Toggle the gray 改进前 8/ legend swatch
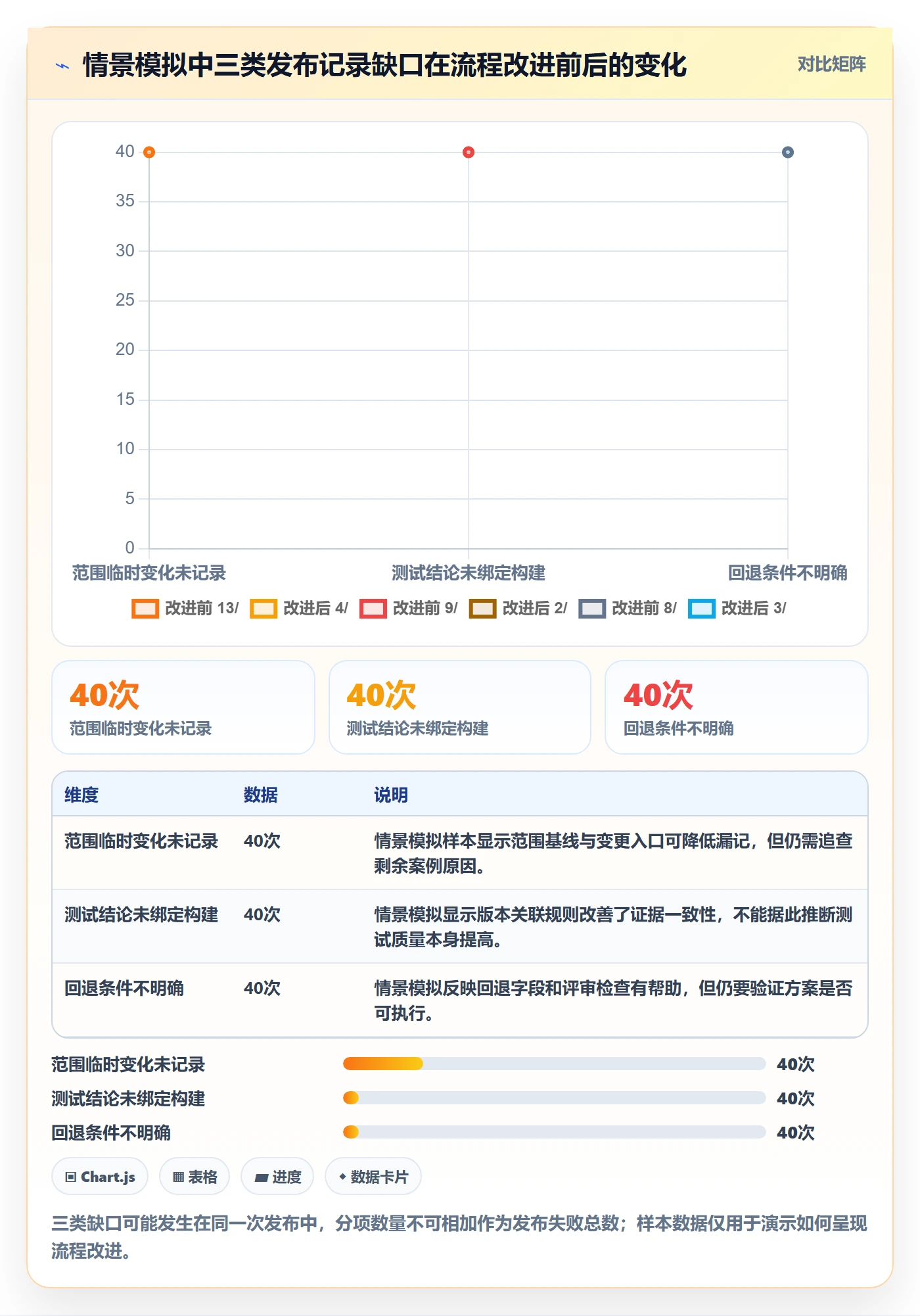 click(x=592, y=609)
